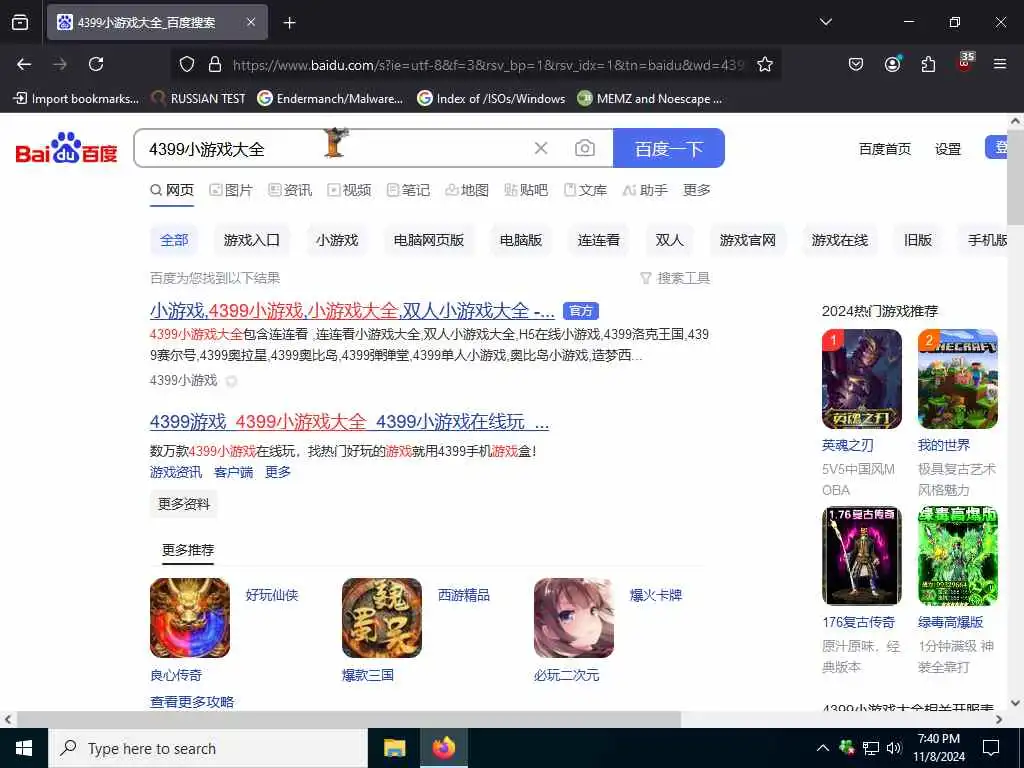The image size is (1024, 768).
Task: Open 更多 search categories menu
Action: point(696,190)
